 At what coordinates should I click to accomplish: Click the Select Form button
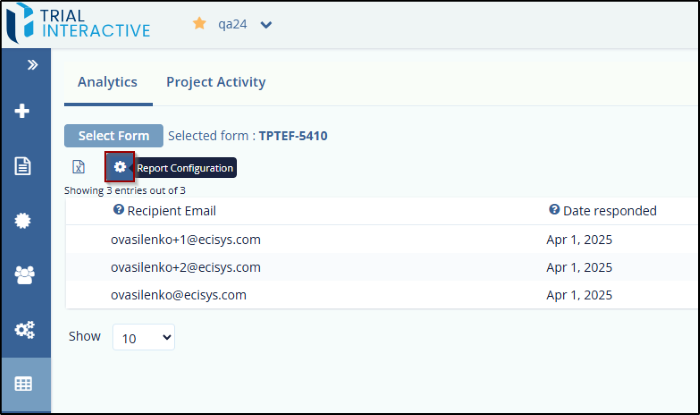coord(113,136)
